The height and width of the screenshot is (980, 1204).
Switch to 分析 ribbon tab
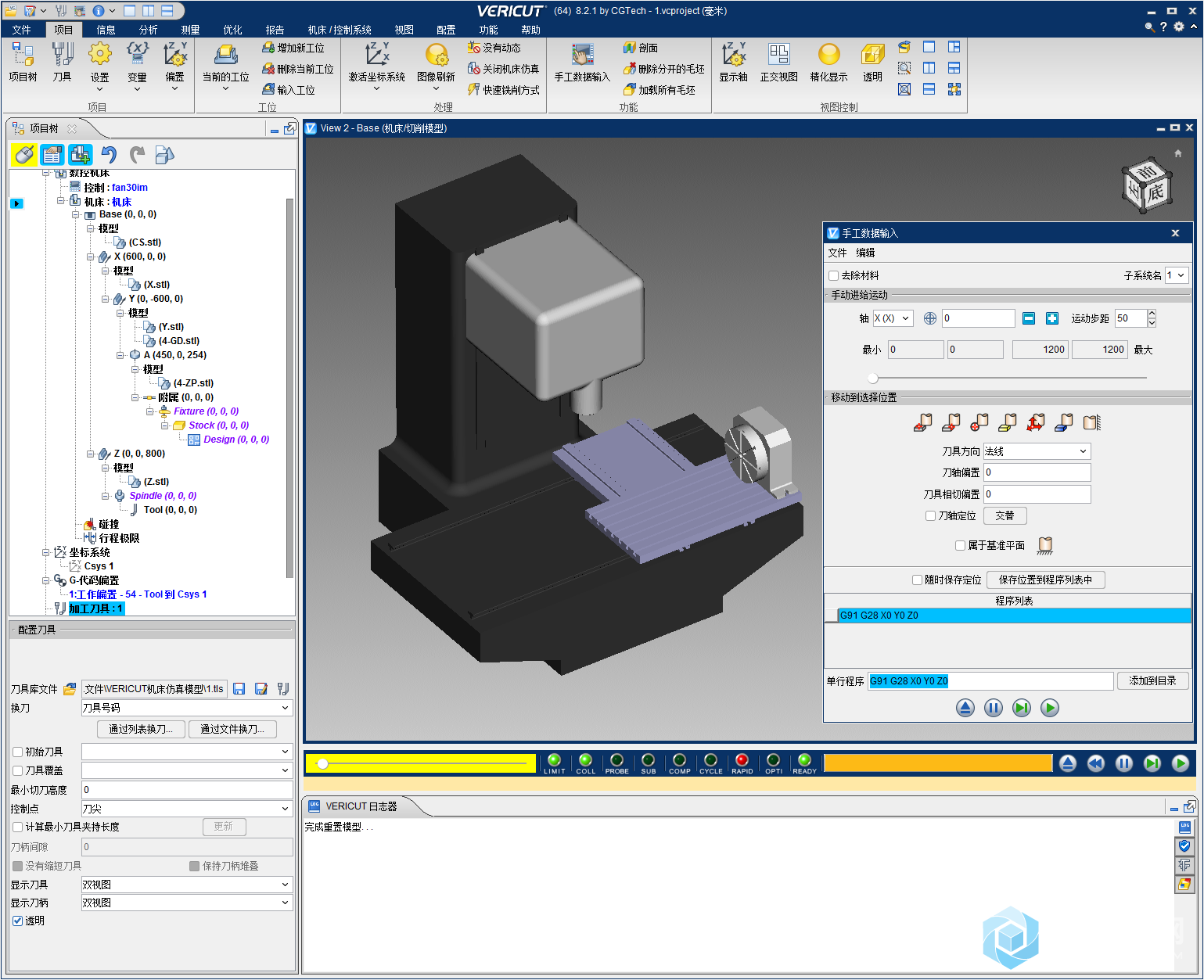[x=148, y=30]
